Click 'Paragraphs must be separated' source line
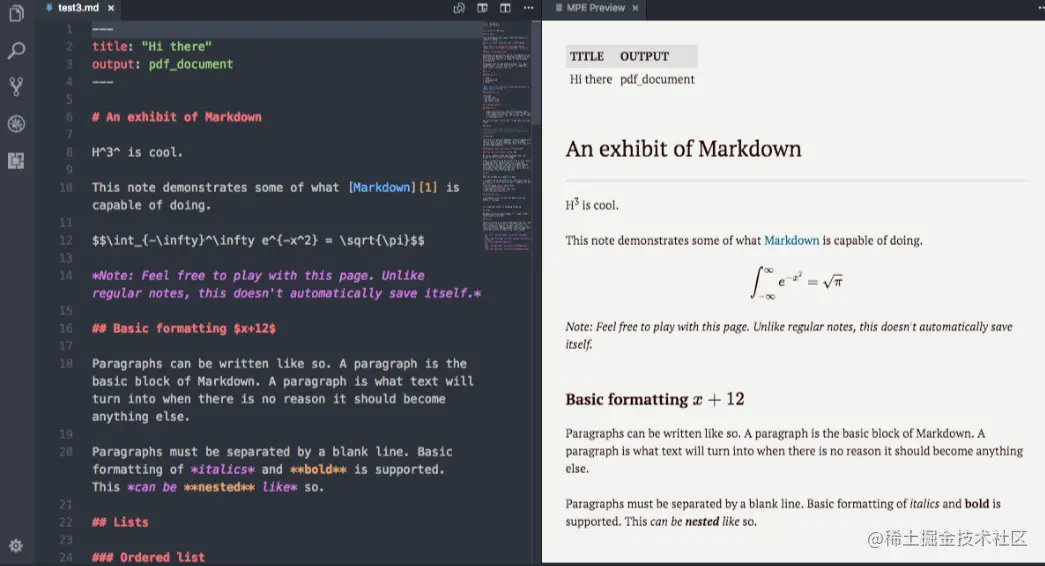The image size is (1045, 566). pyautogui.click(x=272, y=469)
